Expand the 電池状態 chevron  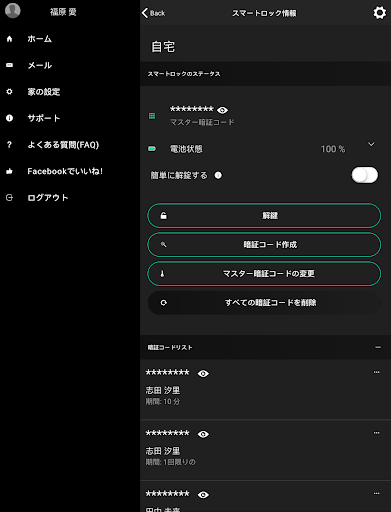click(371, 144)
